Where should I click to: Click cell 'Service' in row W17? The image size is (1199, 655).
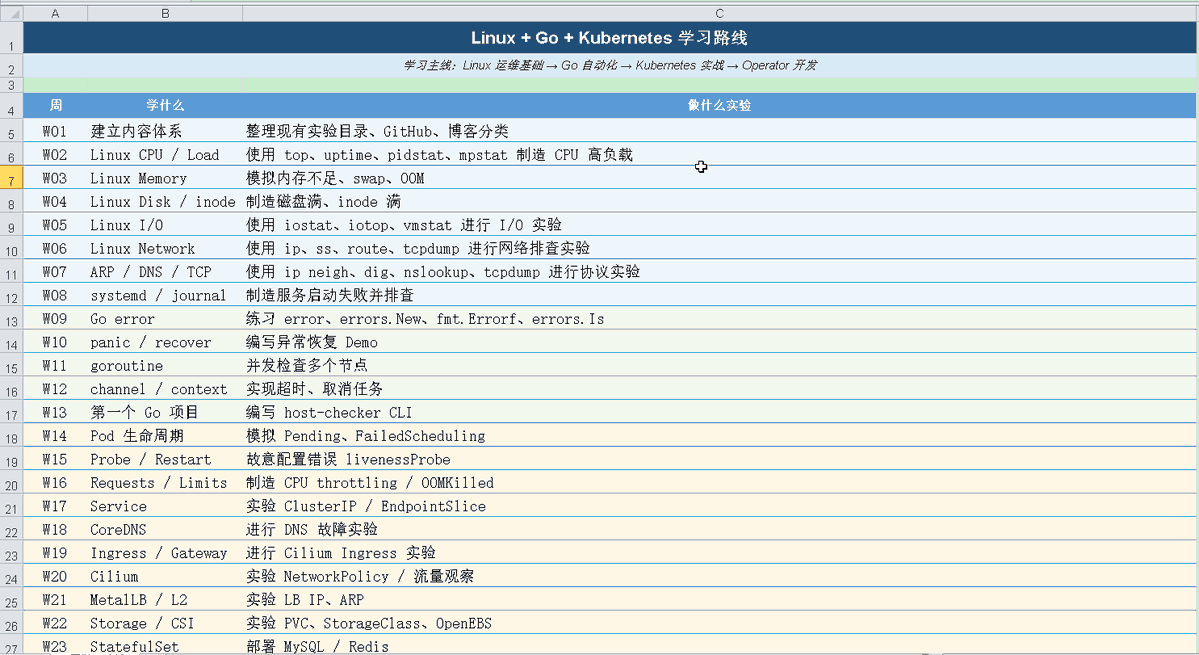point(165,506)
